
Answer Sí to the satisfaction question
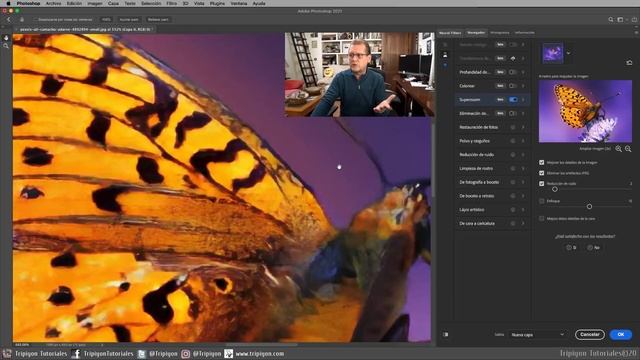coord(571,247)
